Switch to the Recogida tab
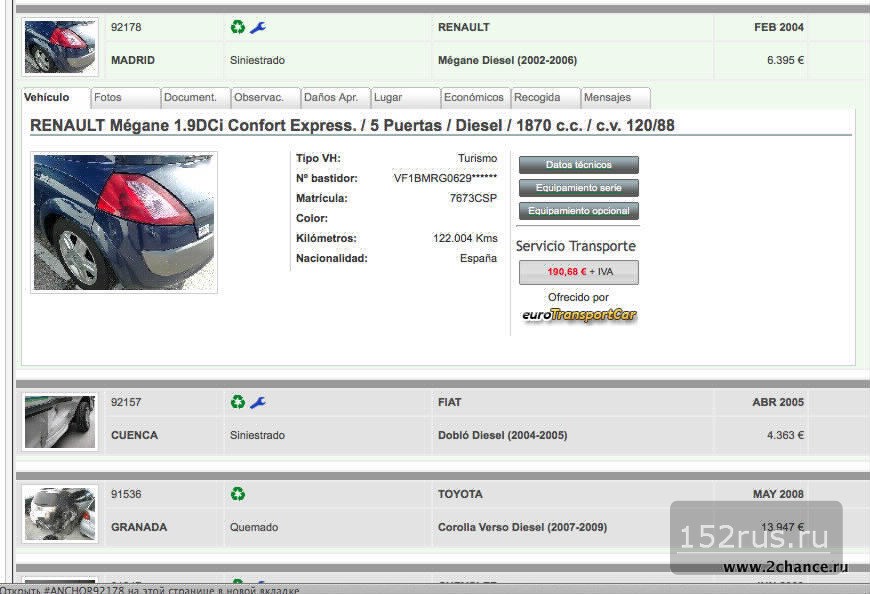This screenshot has height=594, width=870. (x=545, y=97)
